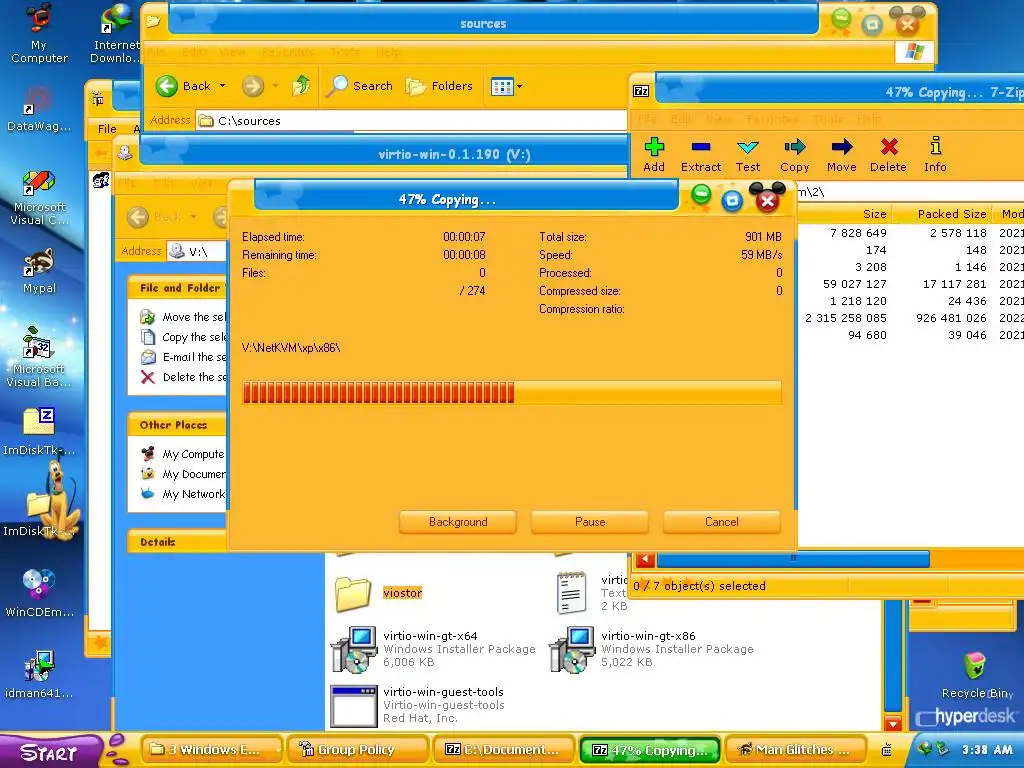Expand Back history dropdown in sources window
Viewport: 1024px width, 768px height.
(x=222, y=86)
